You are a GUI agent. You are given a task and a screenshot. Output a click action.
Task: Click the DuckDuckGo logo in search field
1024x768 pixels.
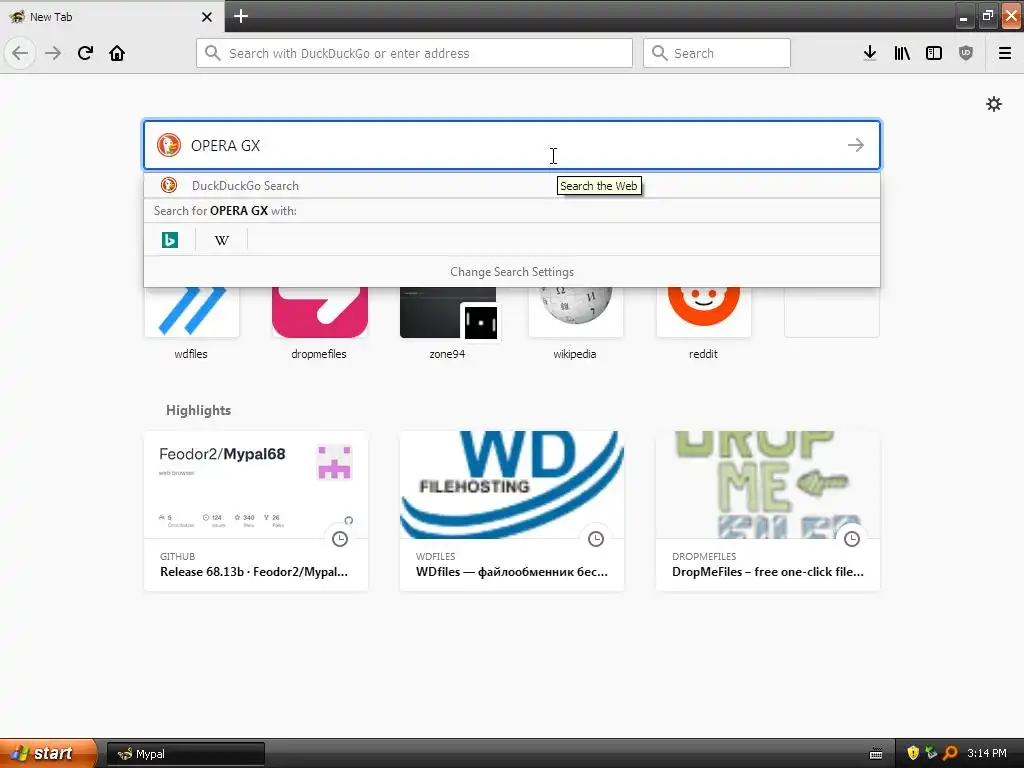pos(168,145)
